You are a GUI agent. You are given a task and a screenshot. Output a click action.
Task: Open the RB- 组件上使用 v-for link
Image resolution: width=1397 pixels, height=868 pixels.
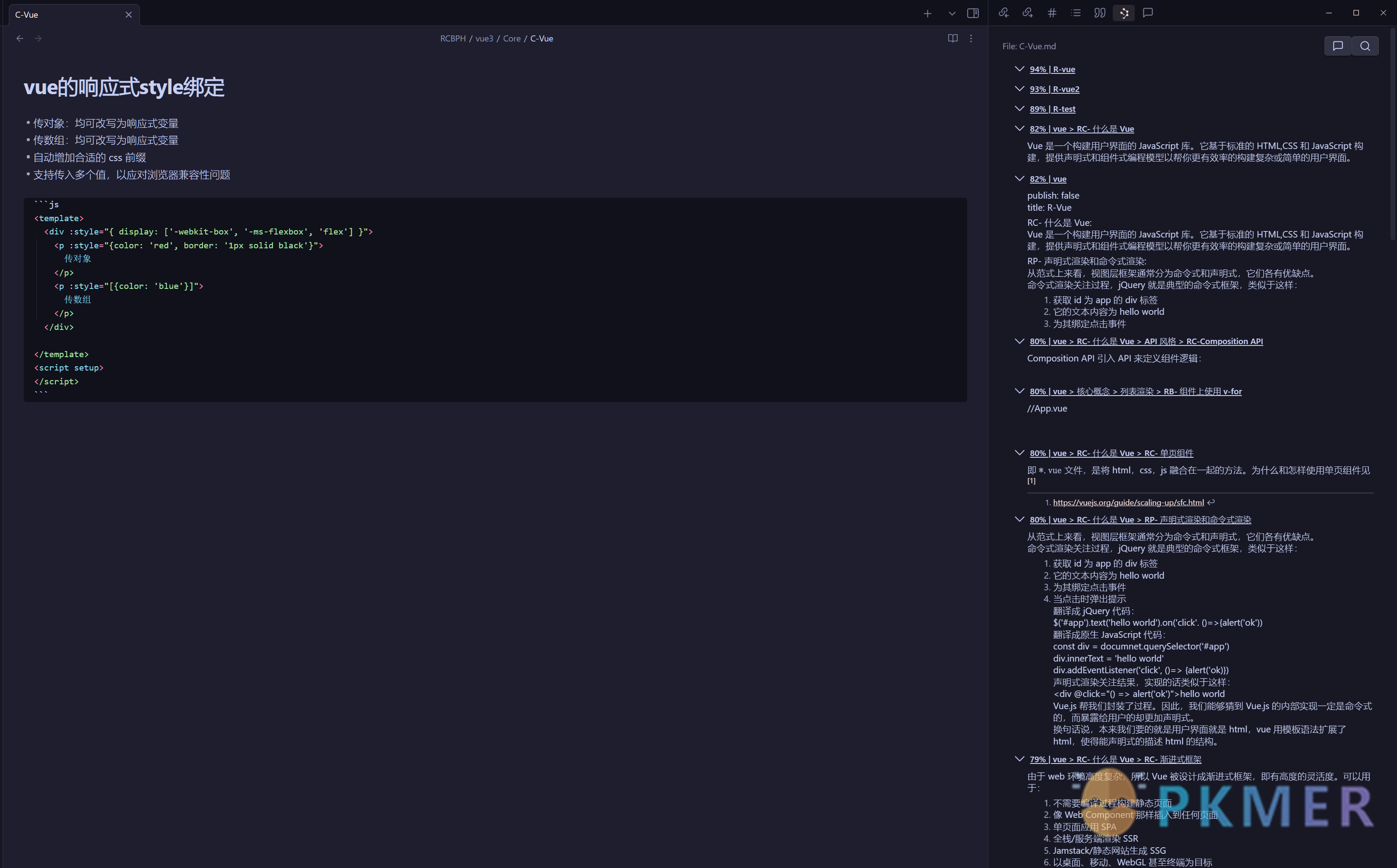[x=1135, y=392]
